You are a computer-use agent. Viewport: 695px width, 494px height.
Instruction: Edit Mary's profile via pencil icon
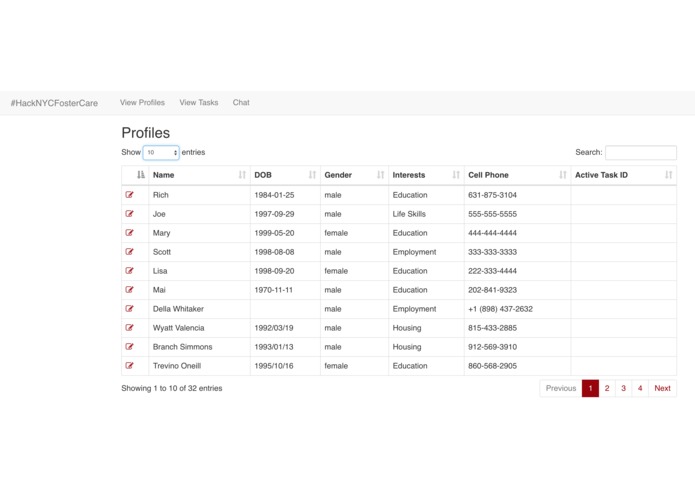(x=129, y=233)
